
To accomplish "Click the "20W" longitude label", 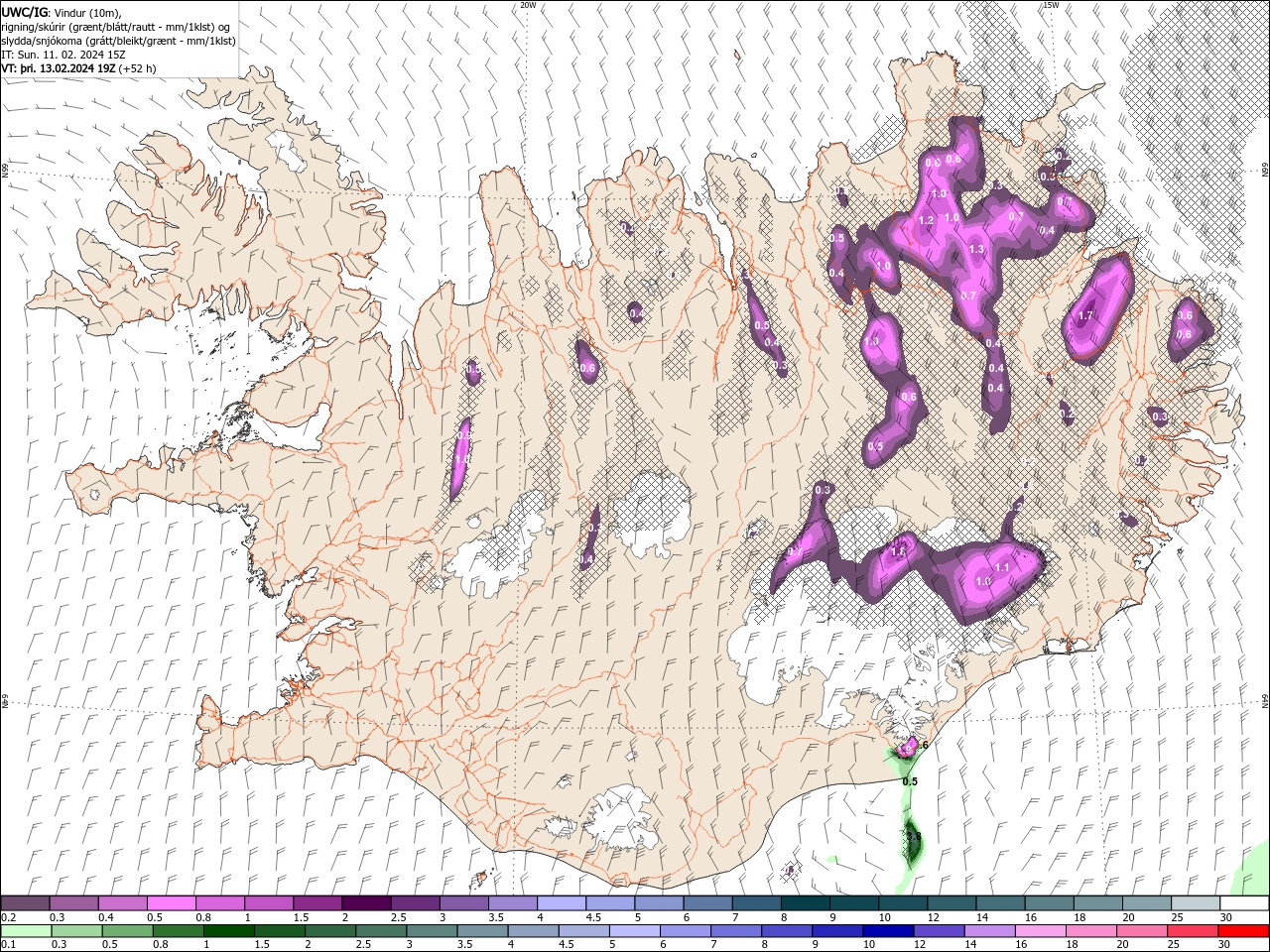I will 528,5.
